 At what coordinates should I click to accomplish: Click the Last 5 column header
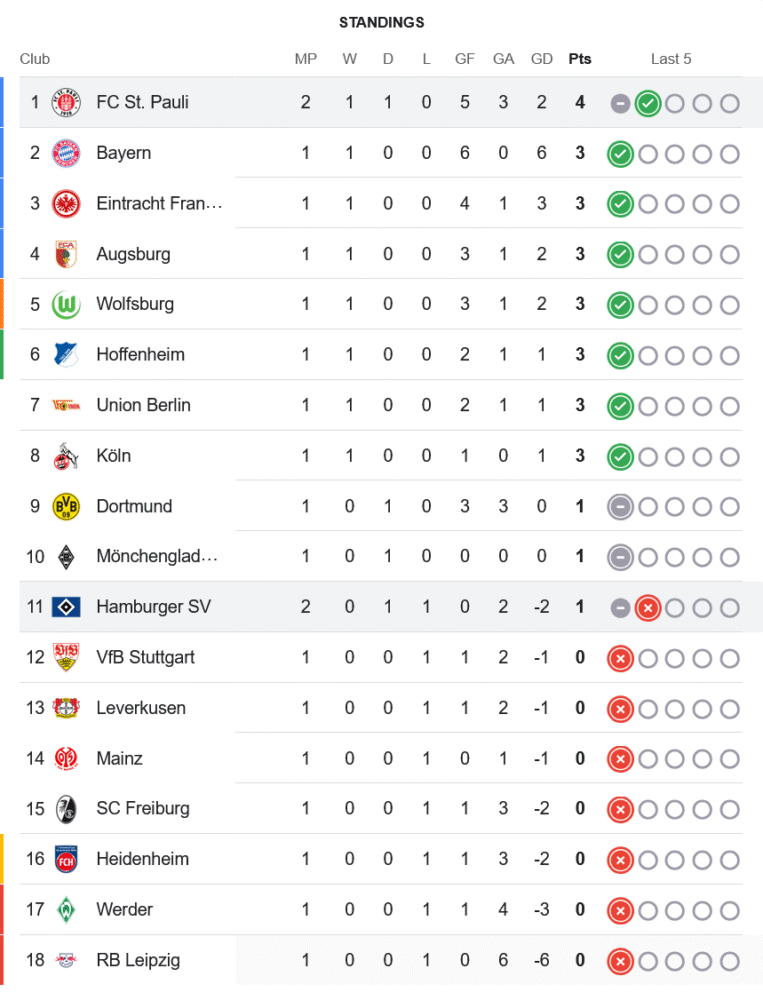coord(671,59)
